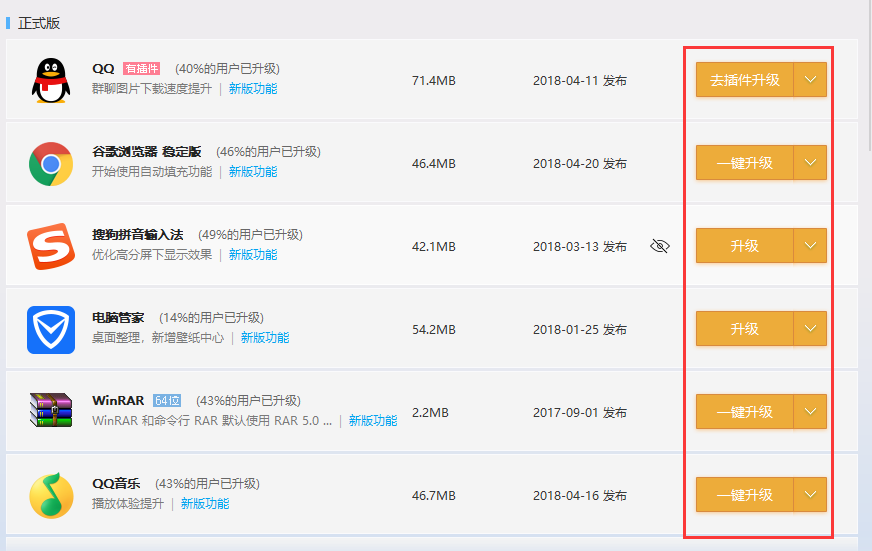
Task: Click the QQ software name
Action: coord(103,68)
